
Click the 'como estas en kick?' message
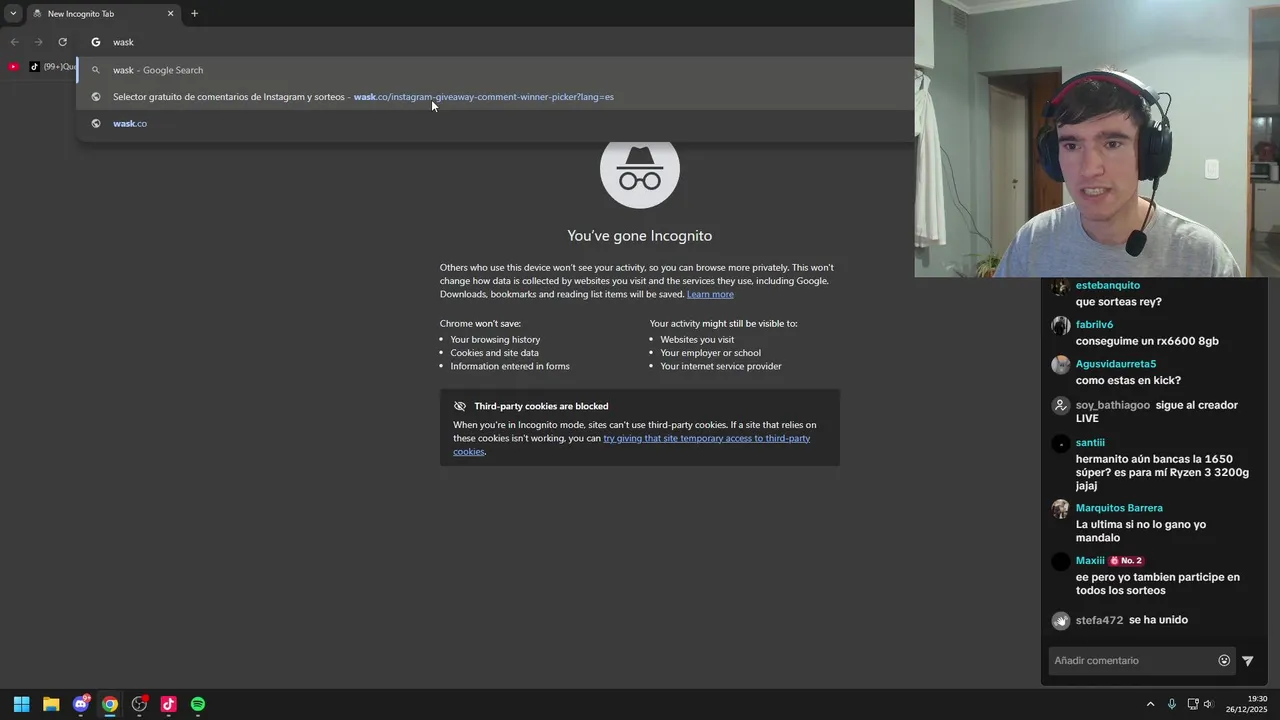click(x=1128, y=381)
